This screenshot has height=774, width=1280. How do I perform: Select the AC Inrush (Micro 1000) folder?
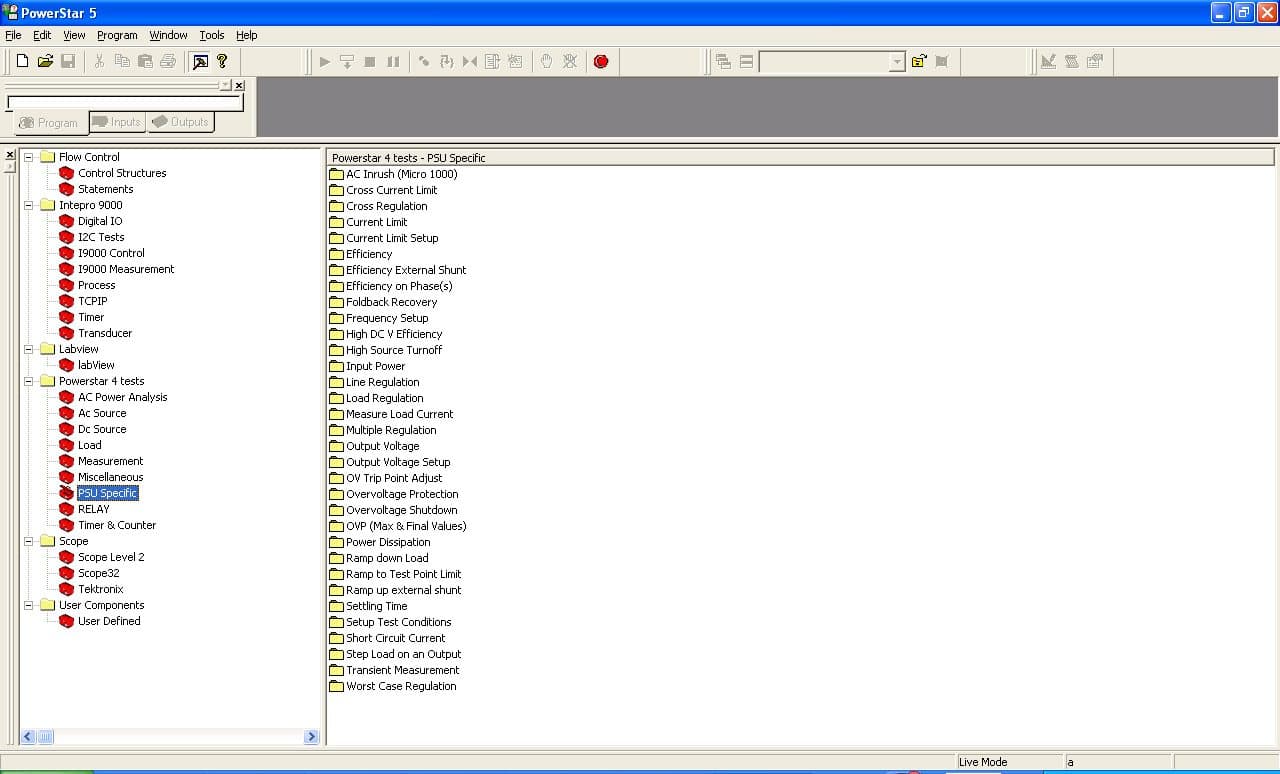[x=402, y=174]
